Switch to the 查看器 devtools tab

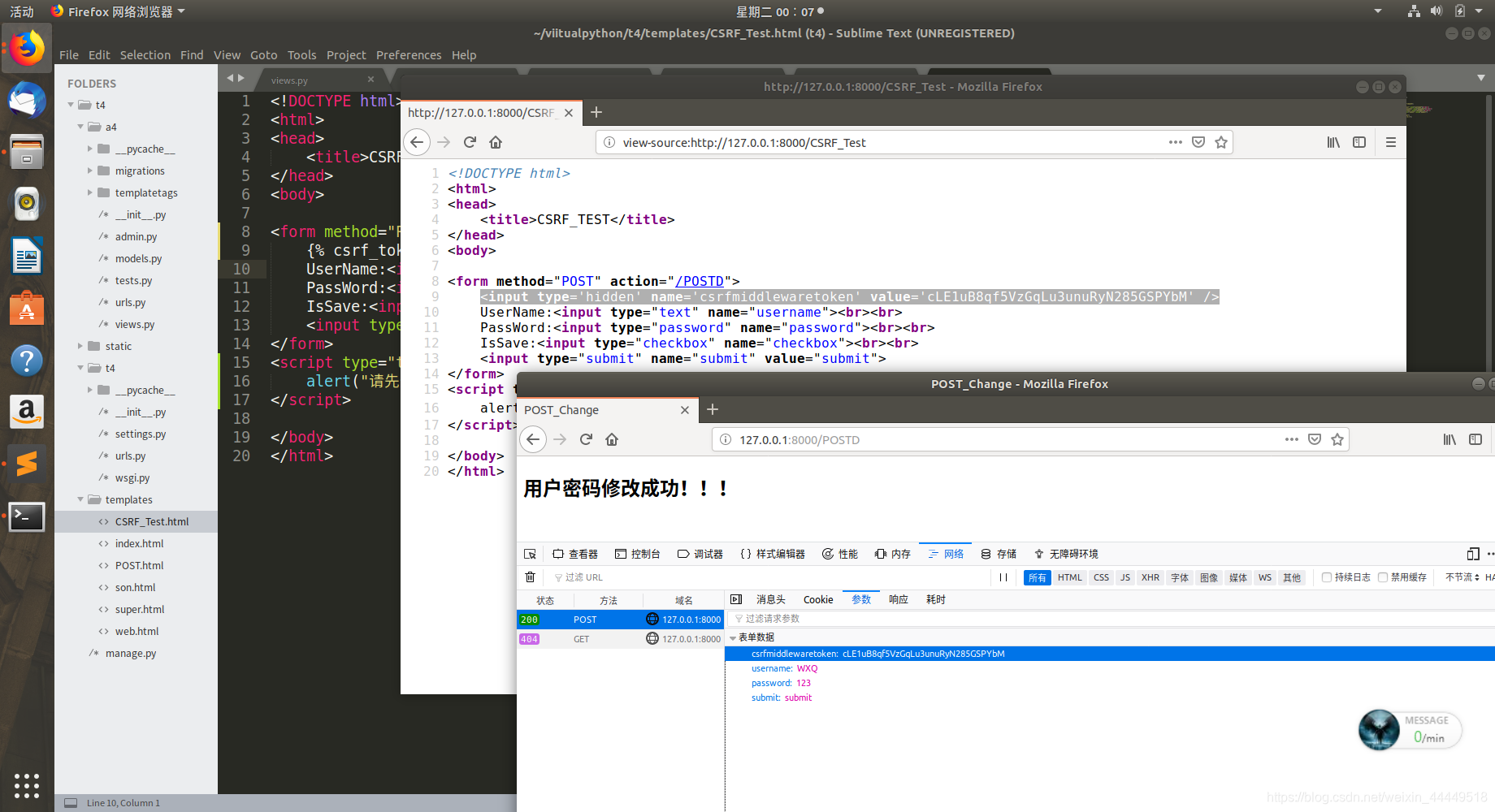[575, 554]
